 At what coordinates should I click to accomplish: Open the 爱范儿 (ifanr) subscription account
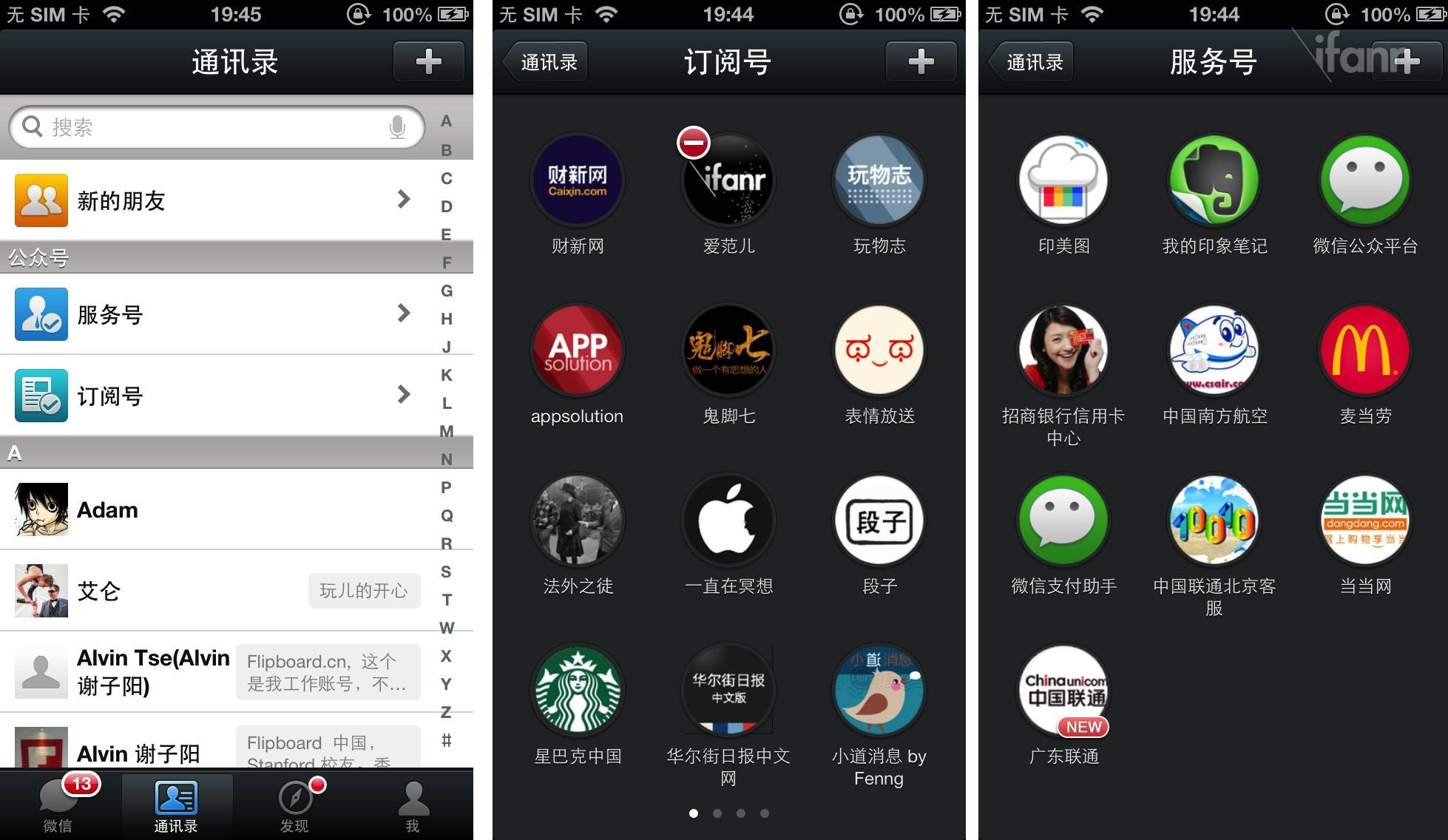(723, 190)
